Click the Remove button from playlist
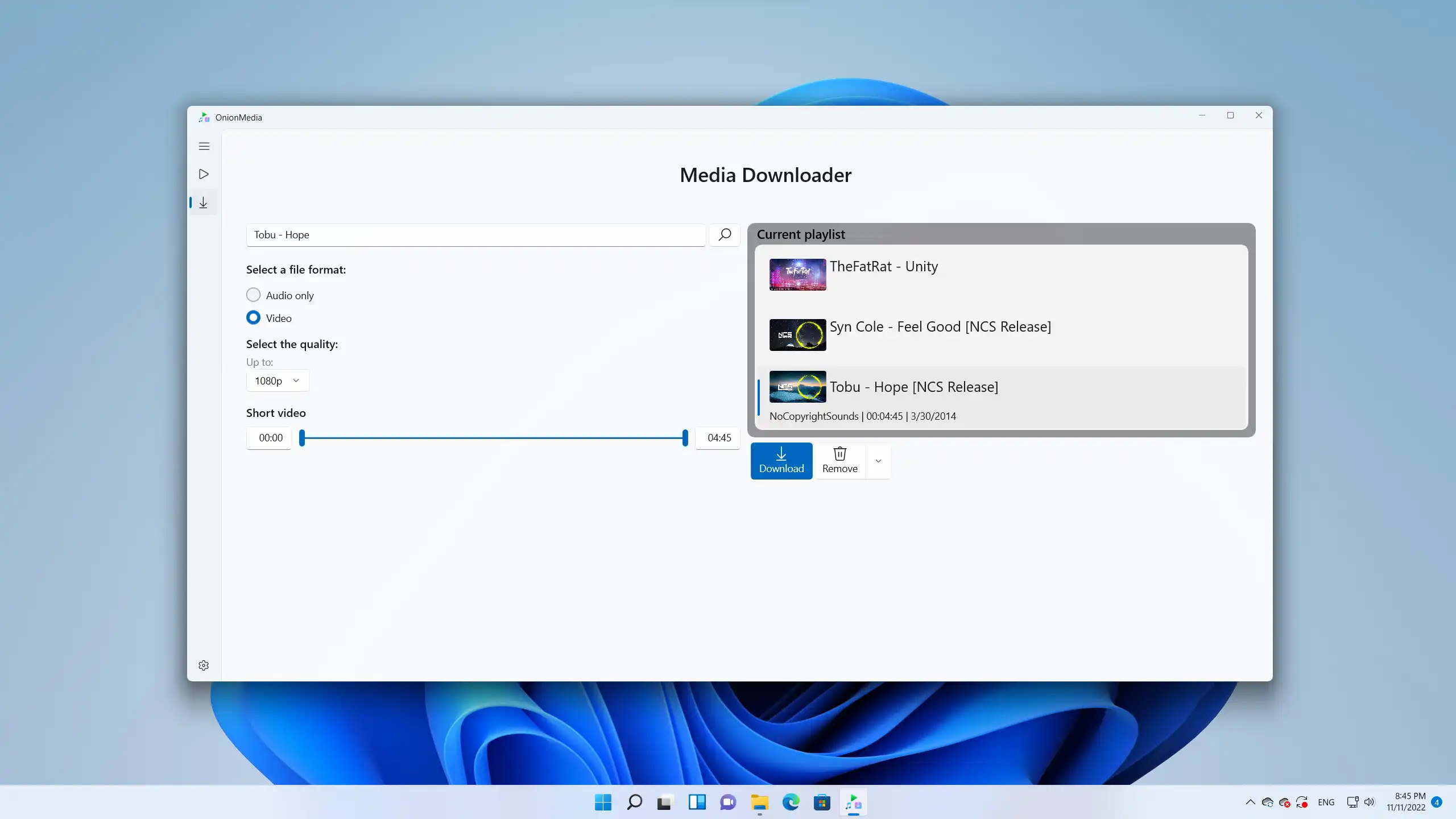Viewport: 1456px width, 819px height. click(840, 460)
